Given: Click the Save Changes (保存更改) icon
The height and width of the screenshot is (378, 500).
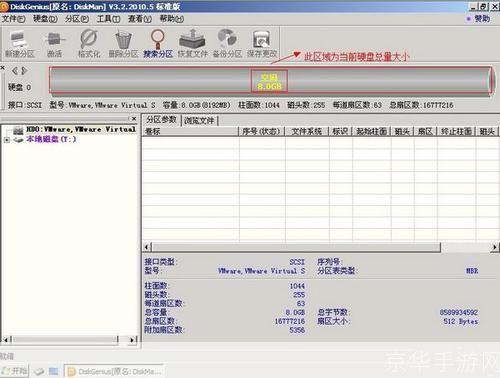Looking at the screenshot, I should [x=262, y=44].
